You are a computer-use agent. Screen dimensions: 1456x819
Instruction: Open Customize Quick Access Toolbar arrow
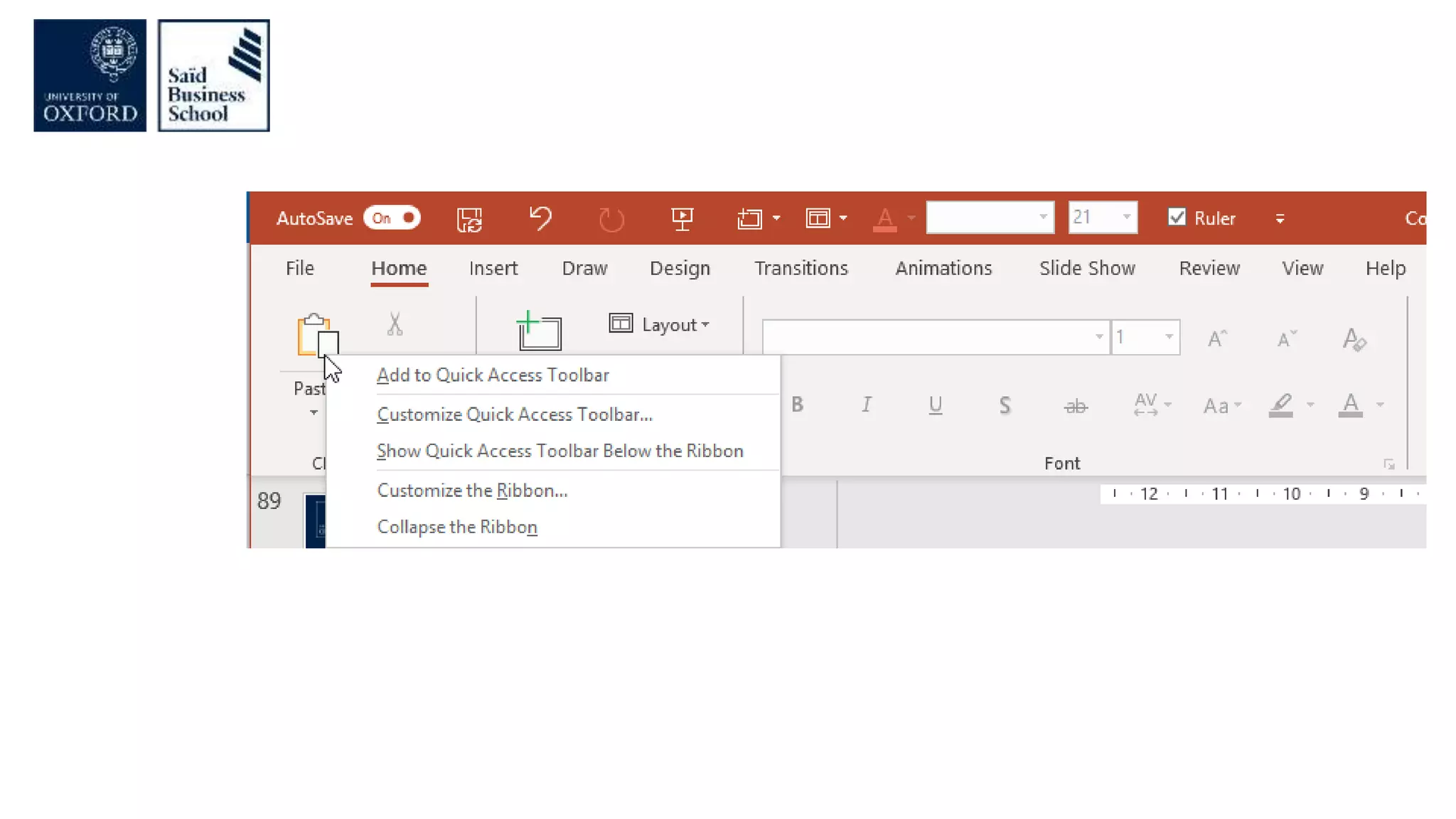pos(1280,219)
